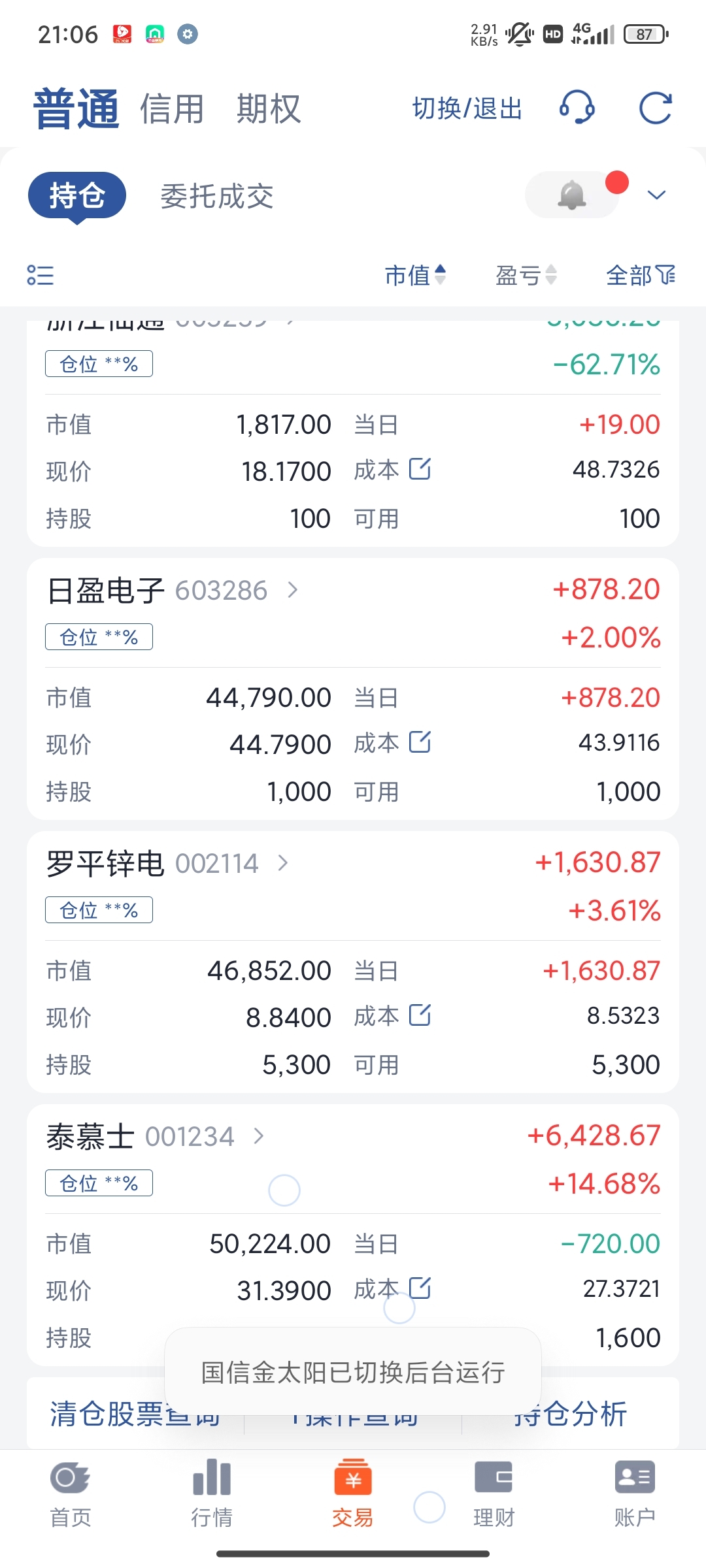Switch to the 信用 account tab
This screenshot has height=1568, width=706.
point(172,108)
